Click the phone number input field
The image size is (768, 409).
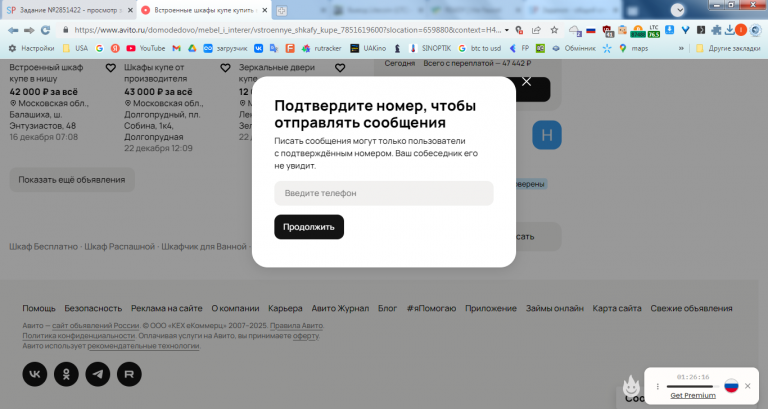pyautogui.click(x=384, y=193)
